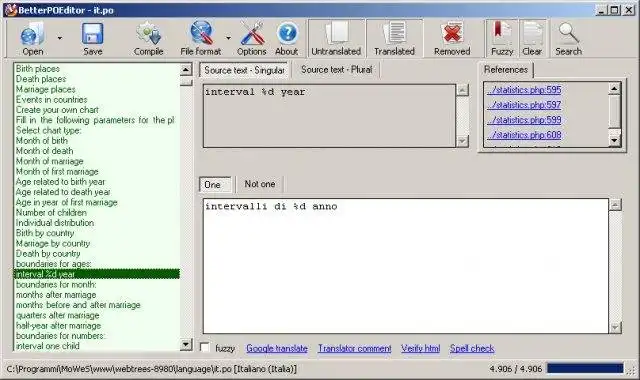The image size is (640, 380).
Task: Switch to Source text - Plural tab
Action: (x=337, y=70)
